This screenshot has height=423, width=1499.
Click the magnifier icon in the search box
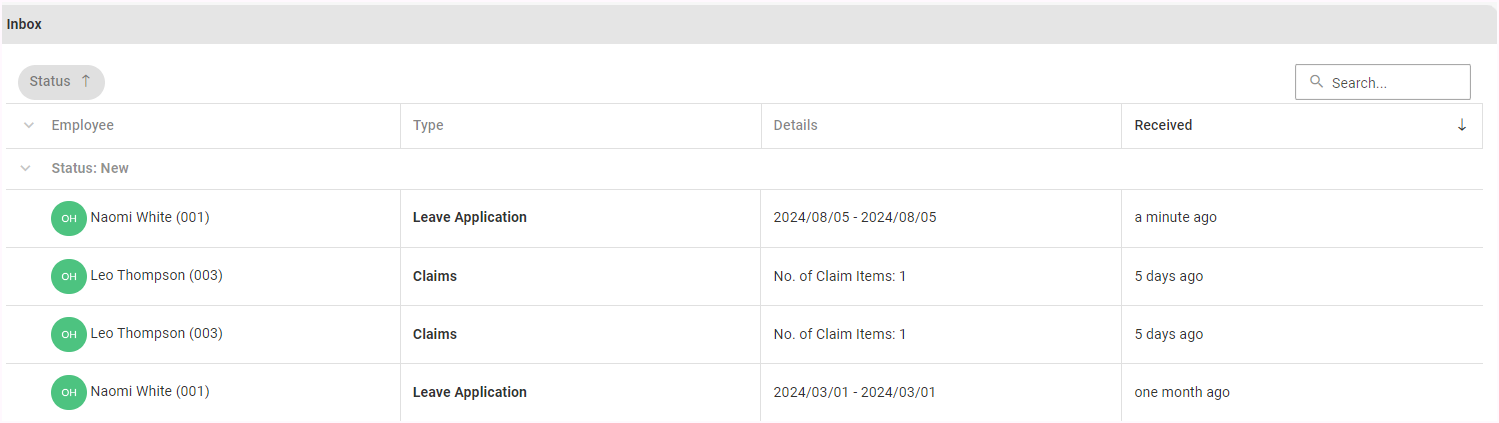click(x=1316, y=82)
